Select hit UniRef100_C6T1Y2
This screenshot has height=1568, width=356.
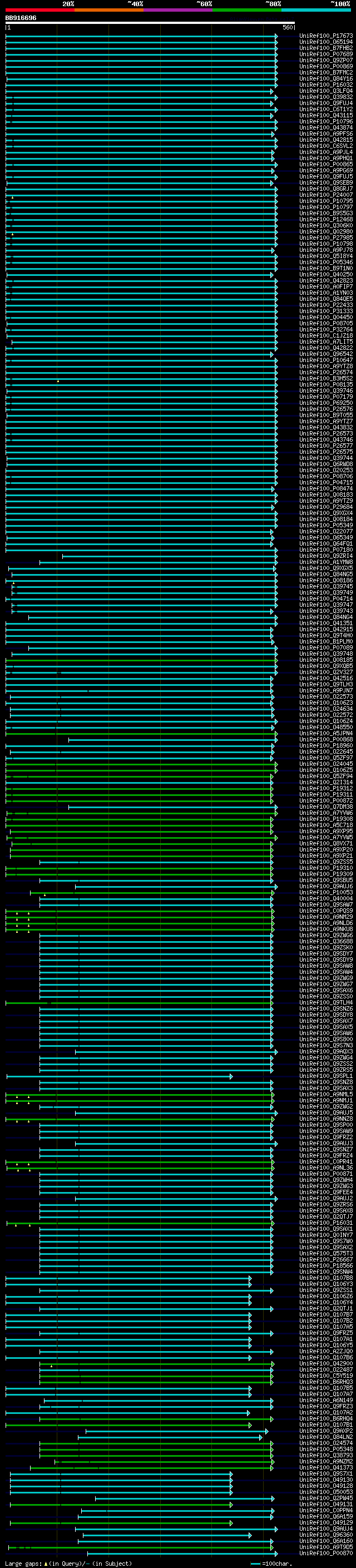pos(326,110)
